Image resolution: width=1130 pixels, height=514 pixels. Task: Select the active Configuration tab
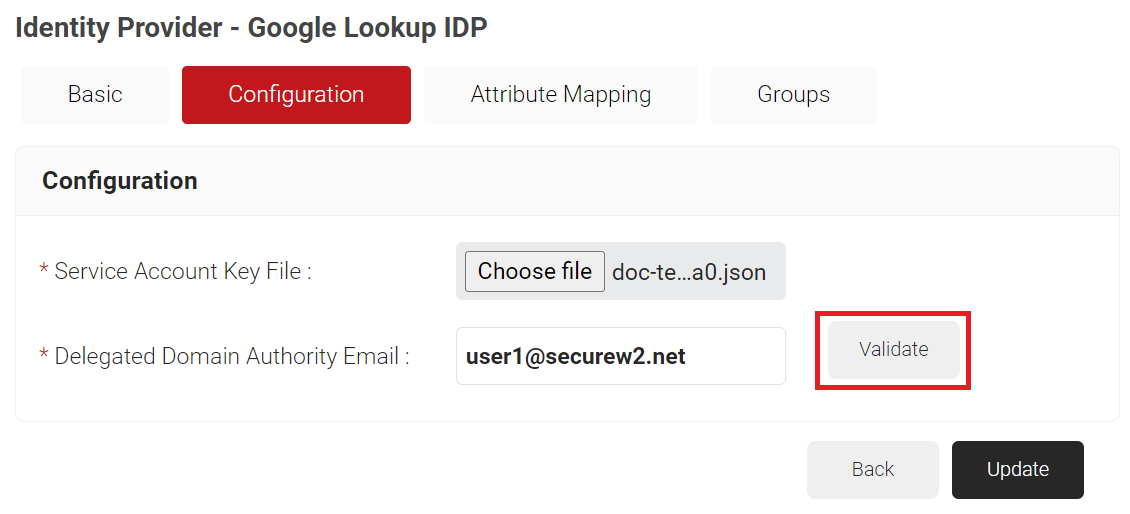pos(296,95)
